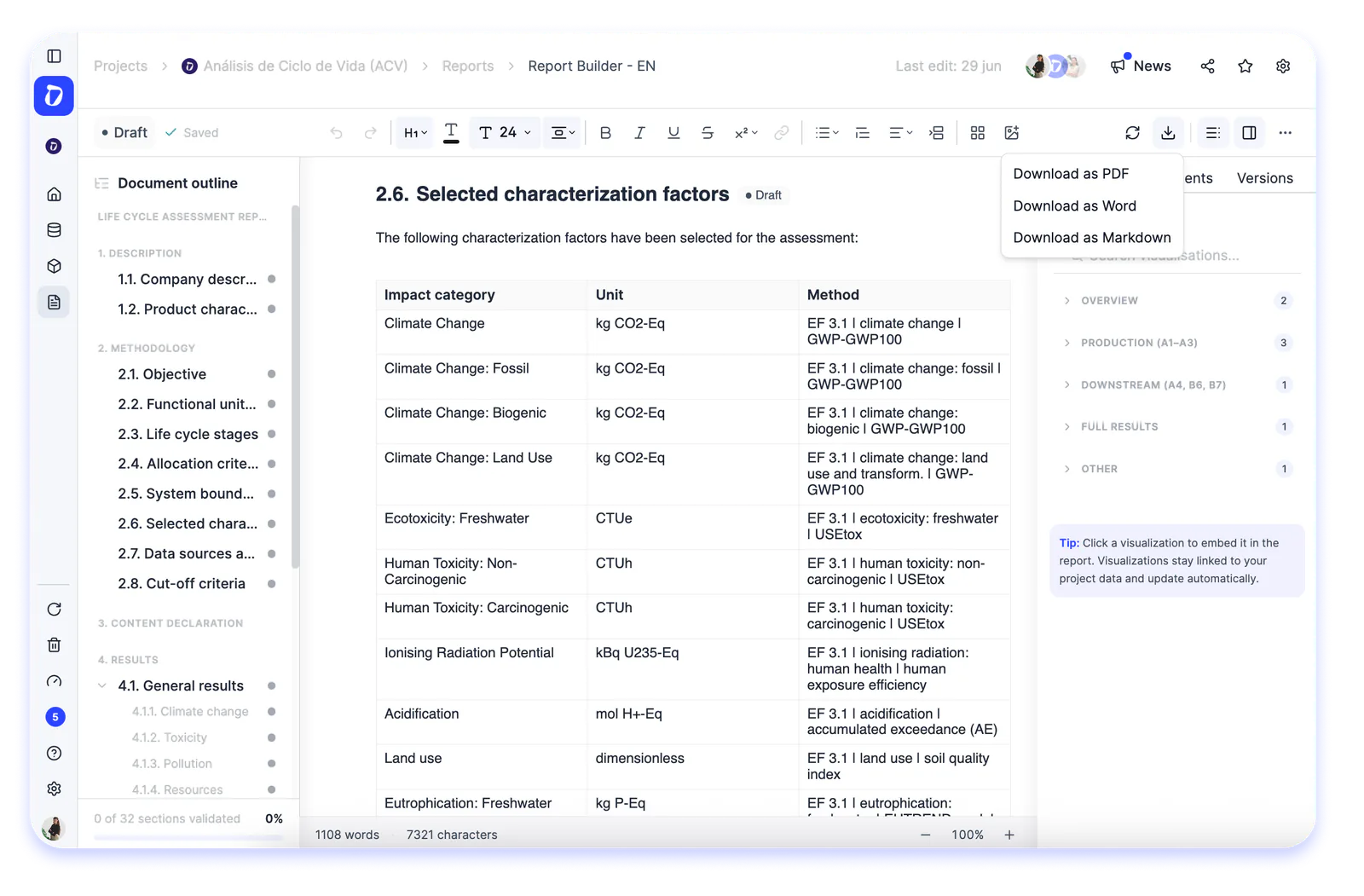Open the News button
The image size is (1364, 896).
point(1141,66)
